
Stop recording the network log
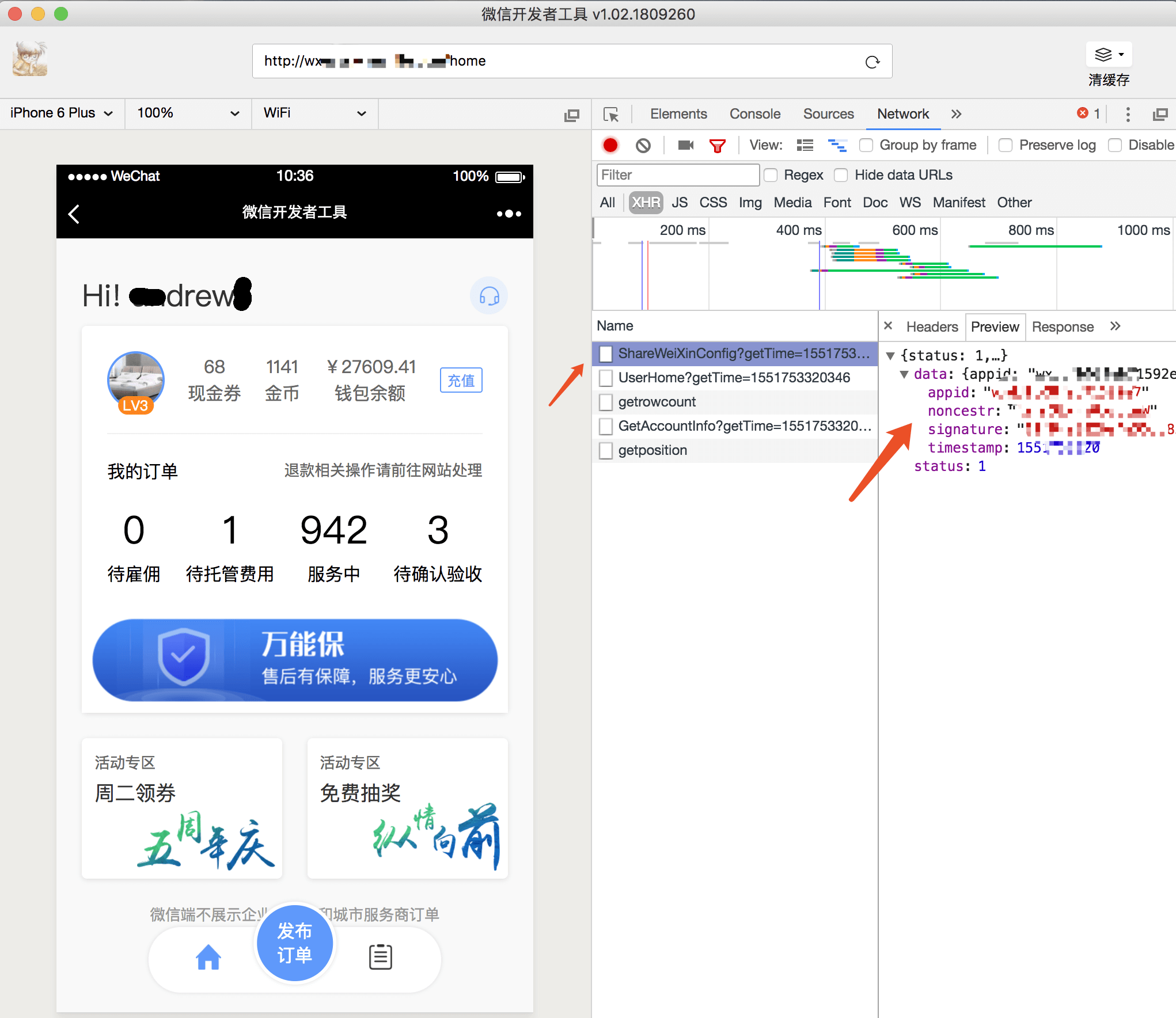[x=610, y=145]
